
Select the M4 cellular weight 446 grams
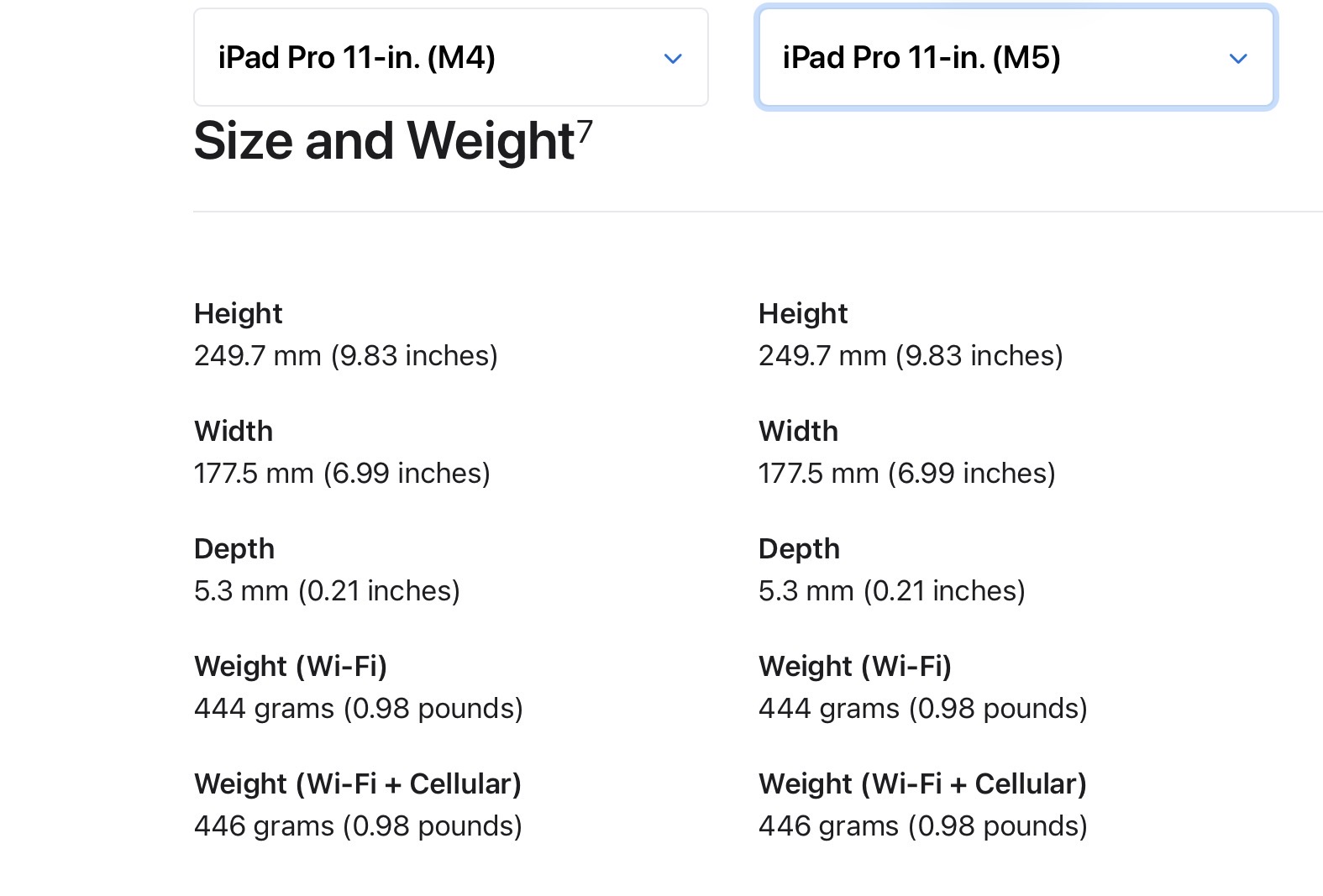pos(358,825)
